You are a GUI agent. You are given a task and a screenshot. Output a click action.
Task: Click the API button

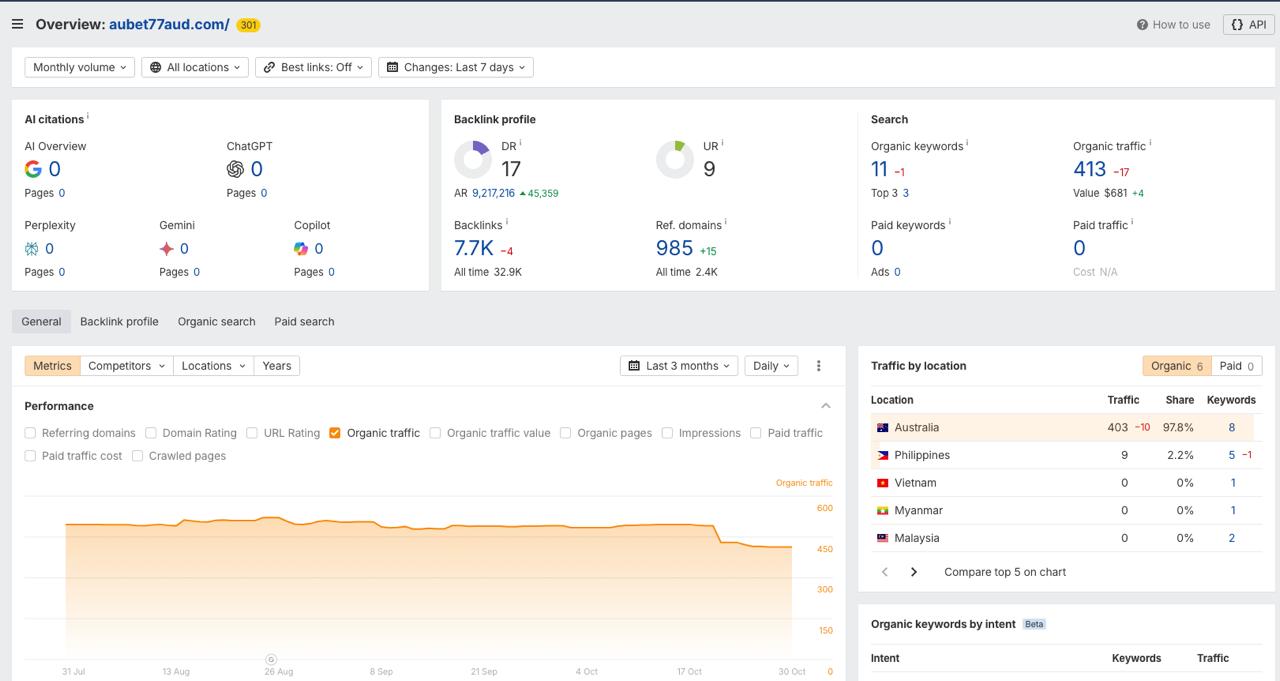click(1248, 25)
